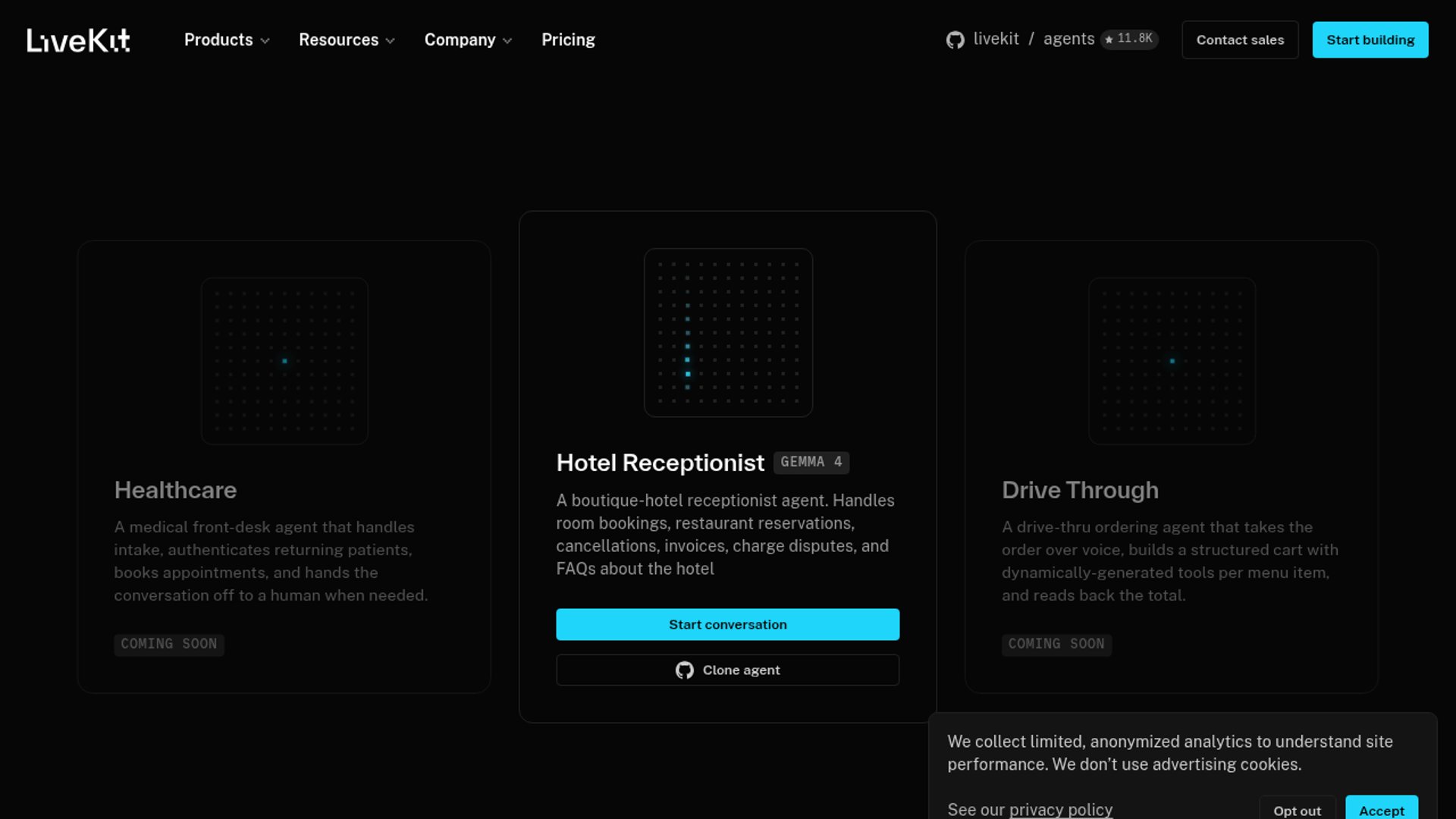Expand the Resources menu chevron
1456x819 pixels.
point(390,41)
